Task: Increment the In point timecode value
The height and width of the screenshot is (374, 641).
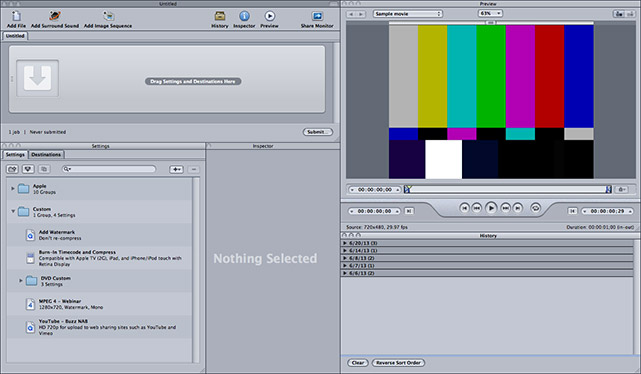Action: point(397,211)
